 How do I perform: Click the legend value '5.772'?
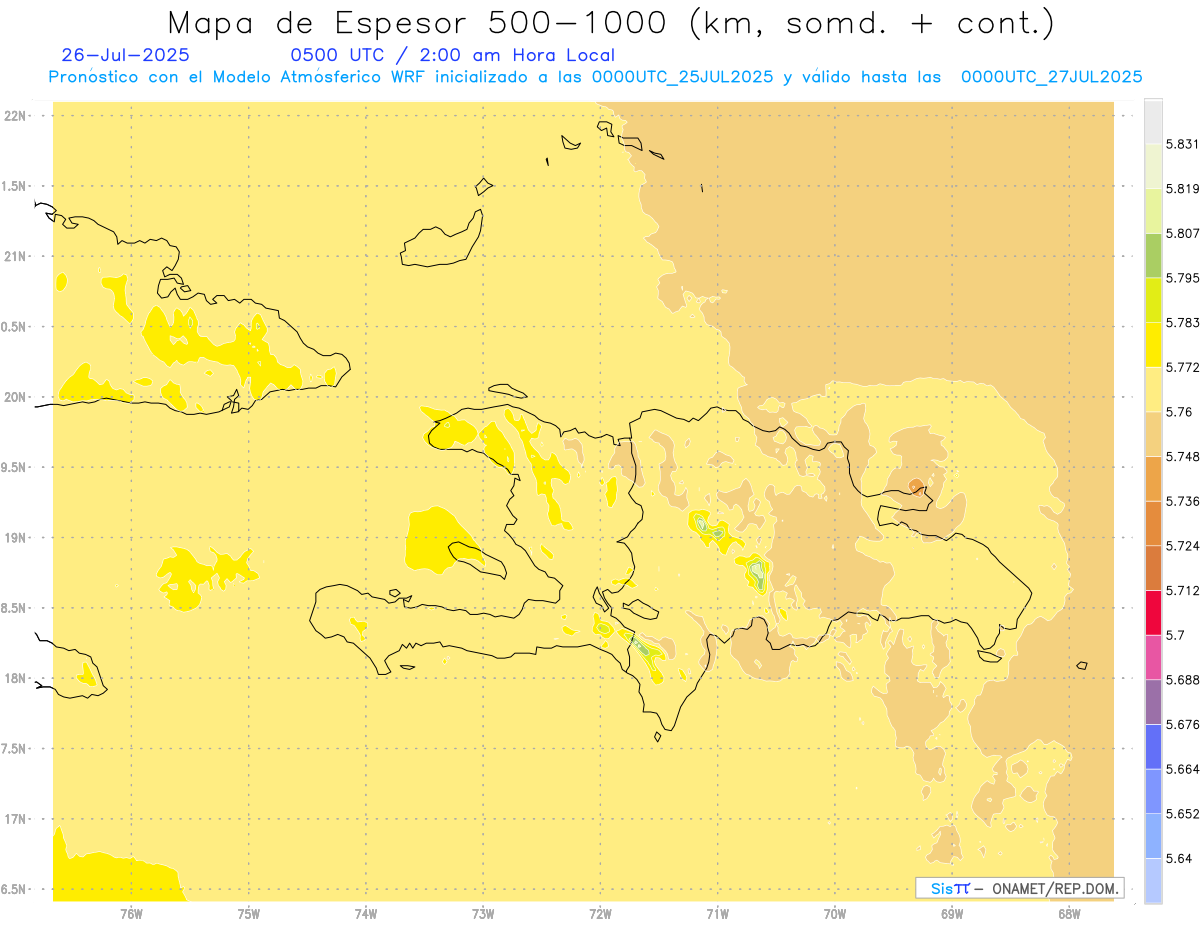pyautogui.click(x=1182, y=367)
